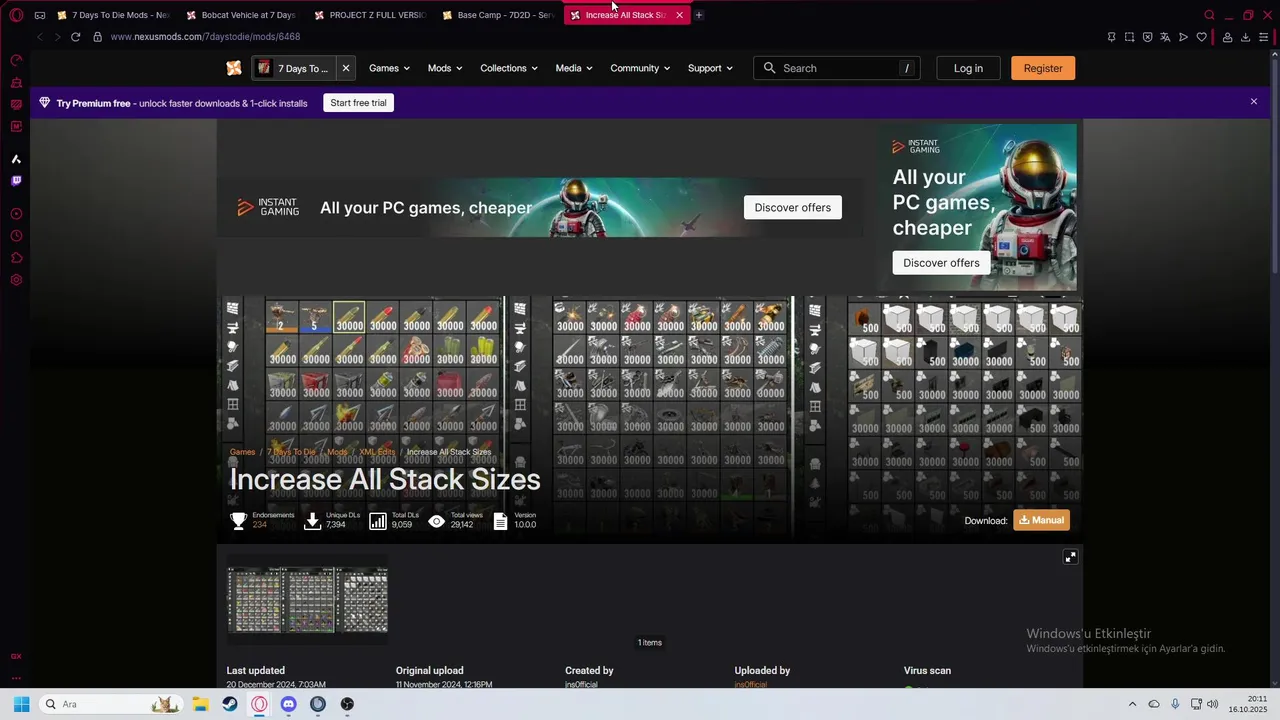The image size is (1280, 720).
Task: Open sidebar Settings gear icon
Action: [x=16, y=280]
